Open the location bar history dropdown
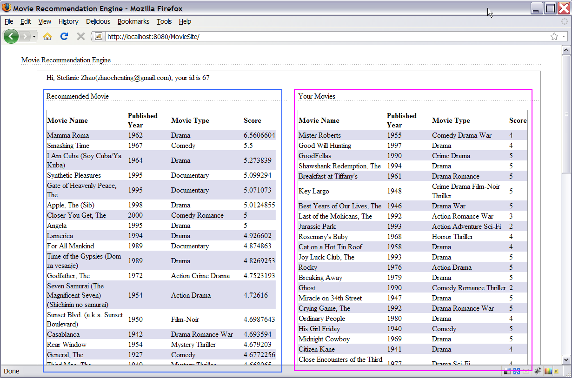This screenshot has height=378, width=572. tap(564, 36)
